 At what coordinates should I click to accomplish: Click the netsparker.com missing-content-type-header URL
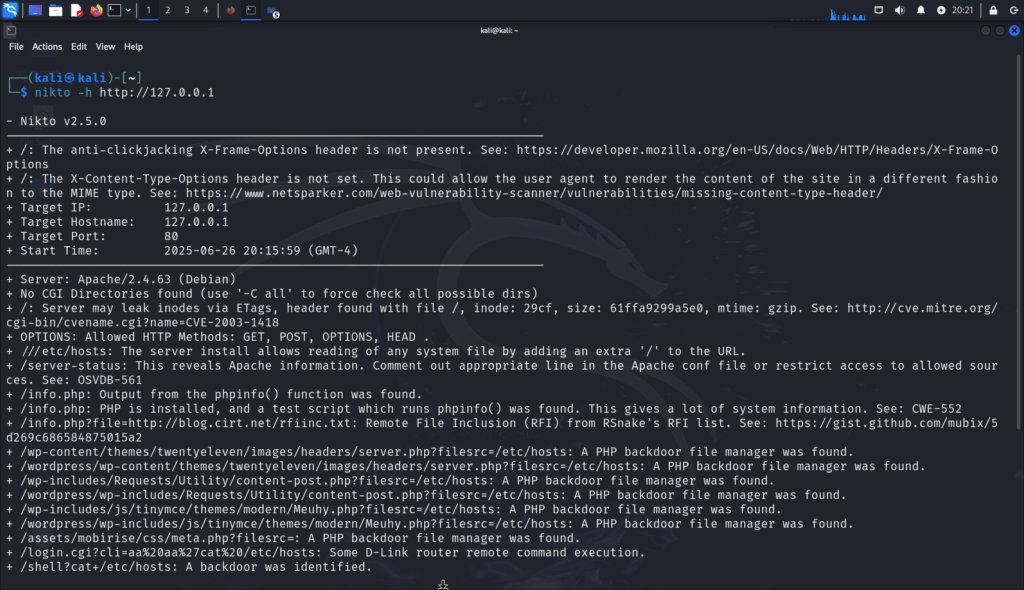click(534, 193)
